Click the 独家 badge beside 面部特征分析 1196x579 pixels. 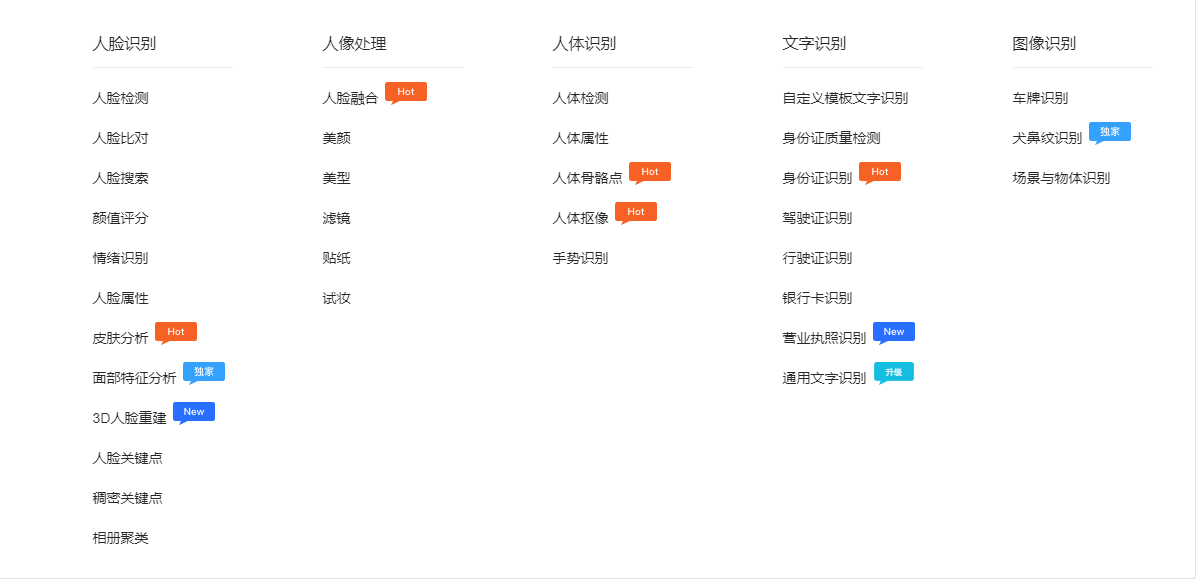(x=204, y=372)
